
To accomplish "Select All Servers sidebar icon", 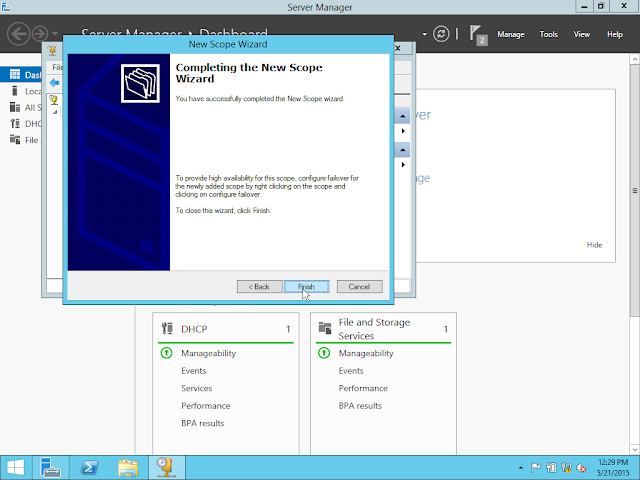I will [x=15, y=107].
